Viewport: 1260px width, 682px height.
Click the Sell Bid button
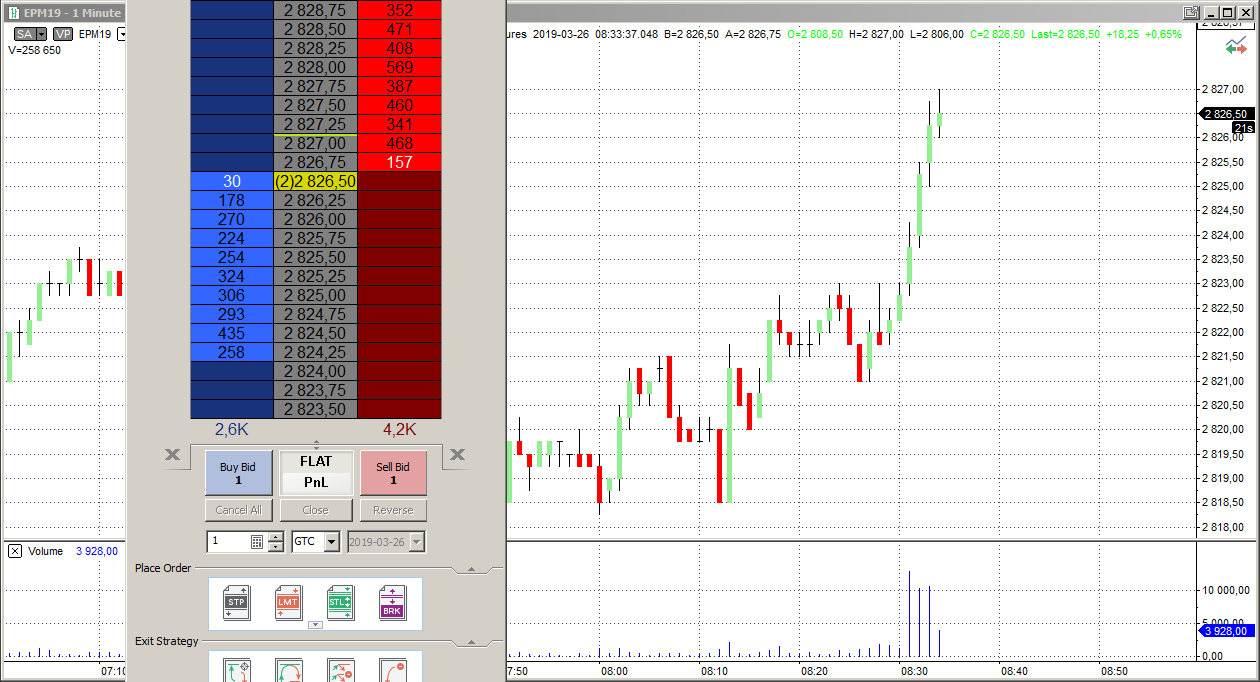pyautogui.click(x=393, y=473)
